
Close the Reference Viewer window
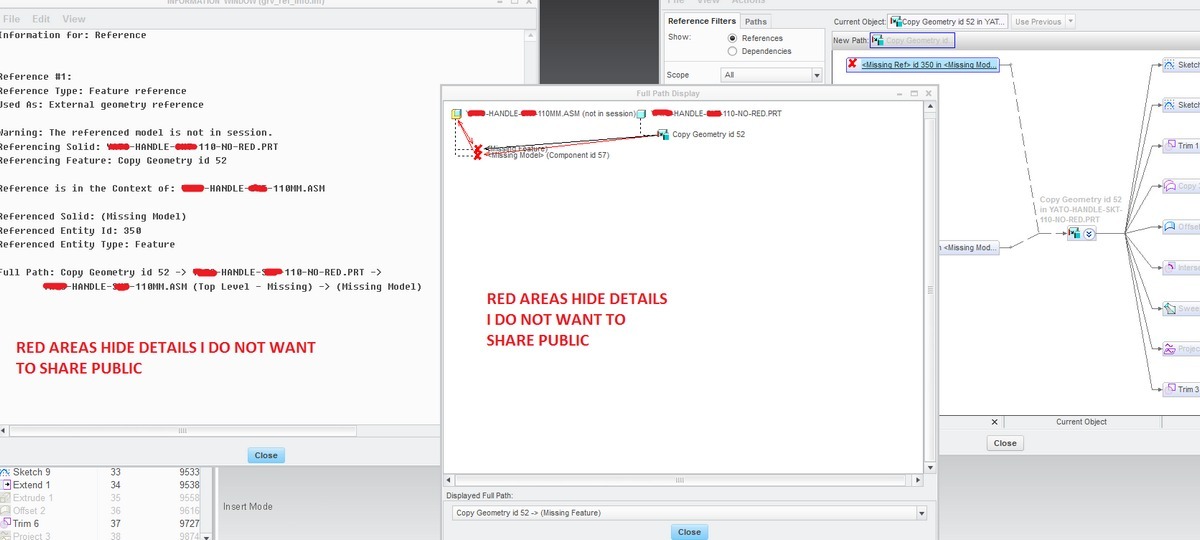click(x=1005, y=443)
